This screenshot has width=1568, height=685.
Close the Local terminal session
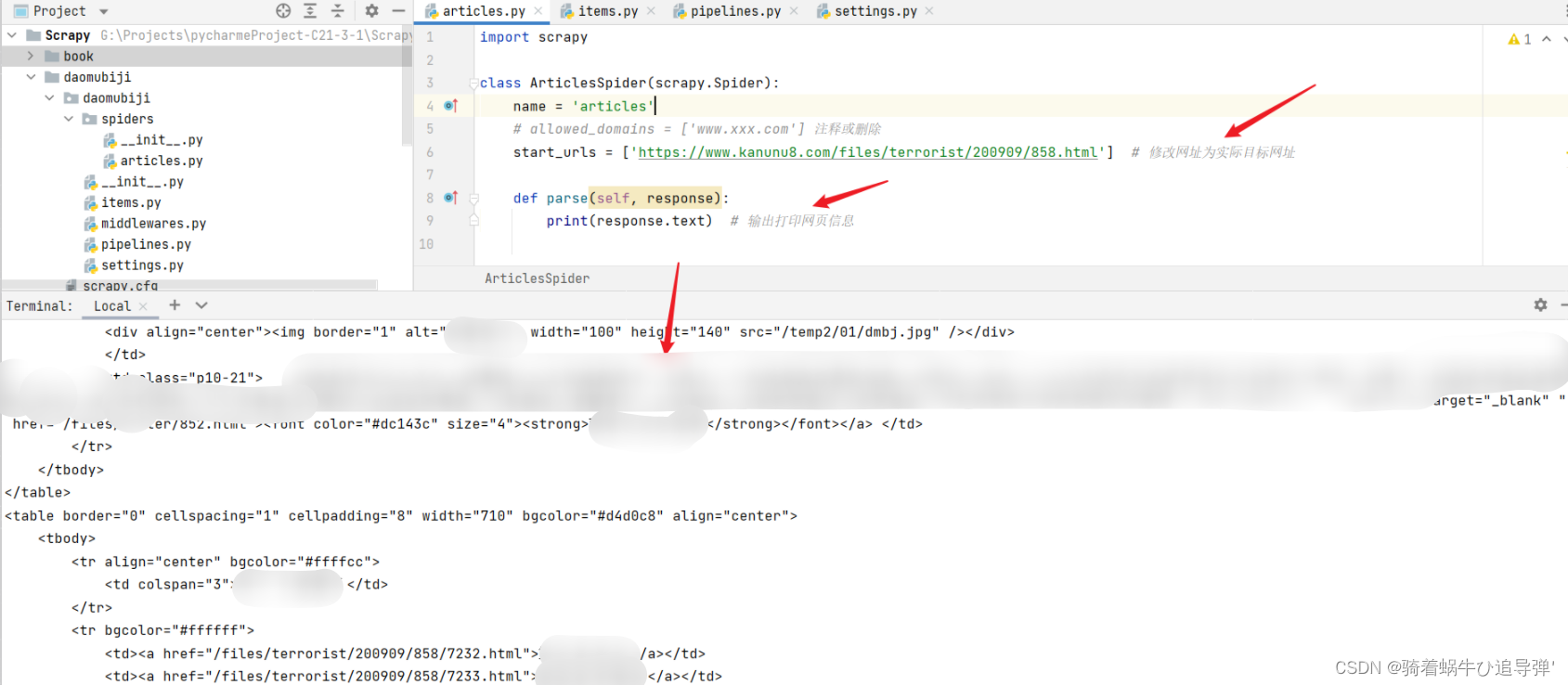143,306
